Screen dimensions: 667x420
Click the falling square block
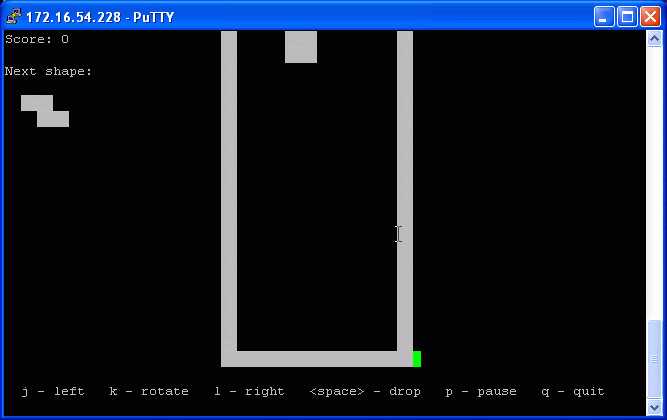[x=301, y=47]
